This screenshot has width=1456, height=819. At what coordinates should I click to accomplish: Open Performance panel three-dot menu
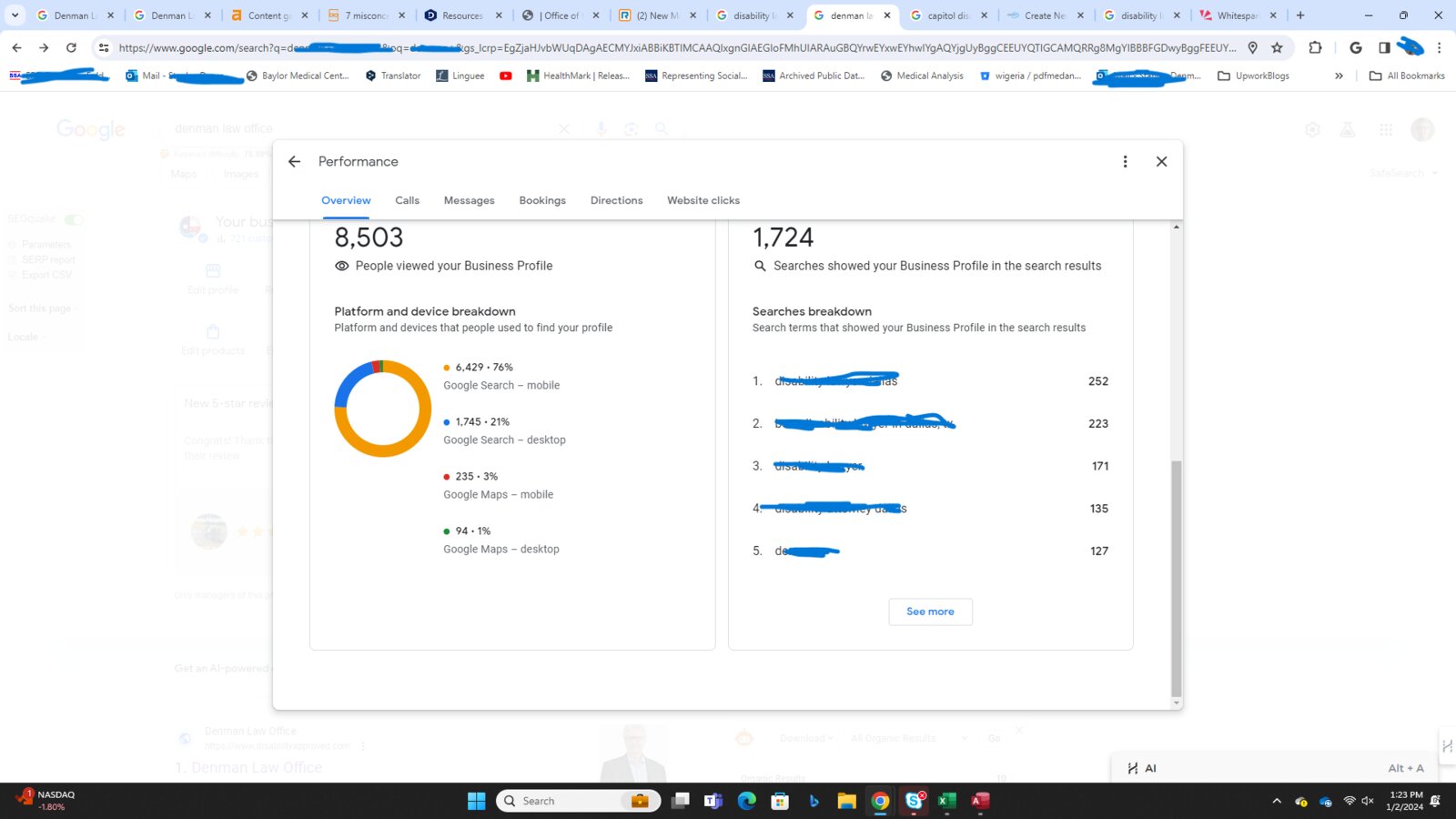(x=1125, y=161)
